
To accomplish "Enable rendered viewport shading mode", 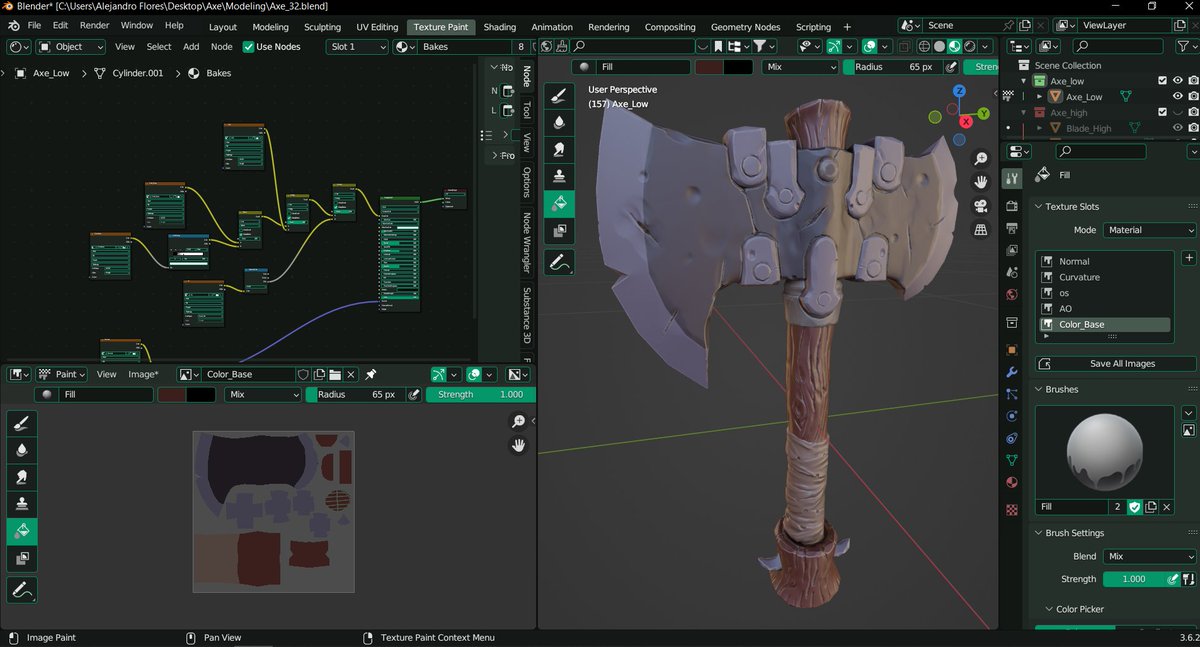I will pos(971,46).
